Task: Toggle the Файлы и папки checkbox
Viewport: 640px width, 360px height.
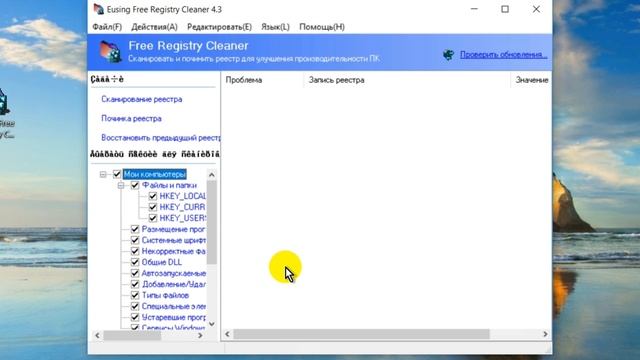Action: (x=135, y=185)
